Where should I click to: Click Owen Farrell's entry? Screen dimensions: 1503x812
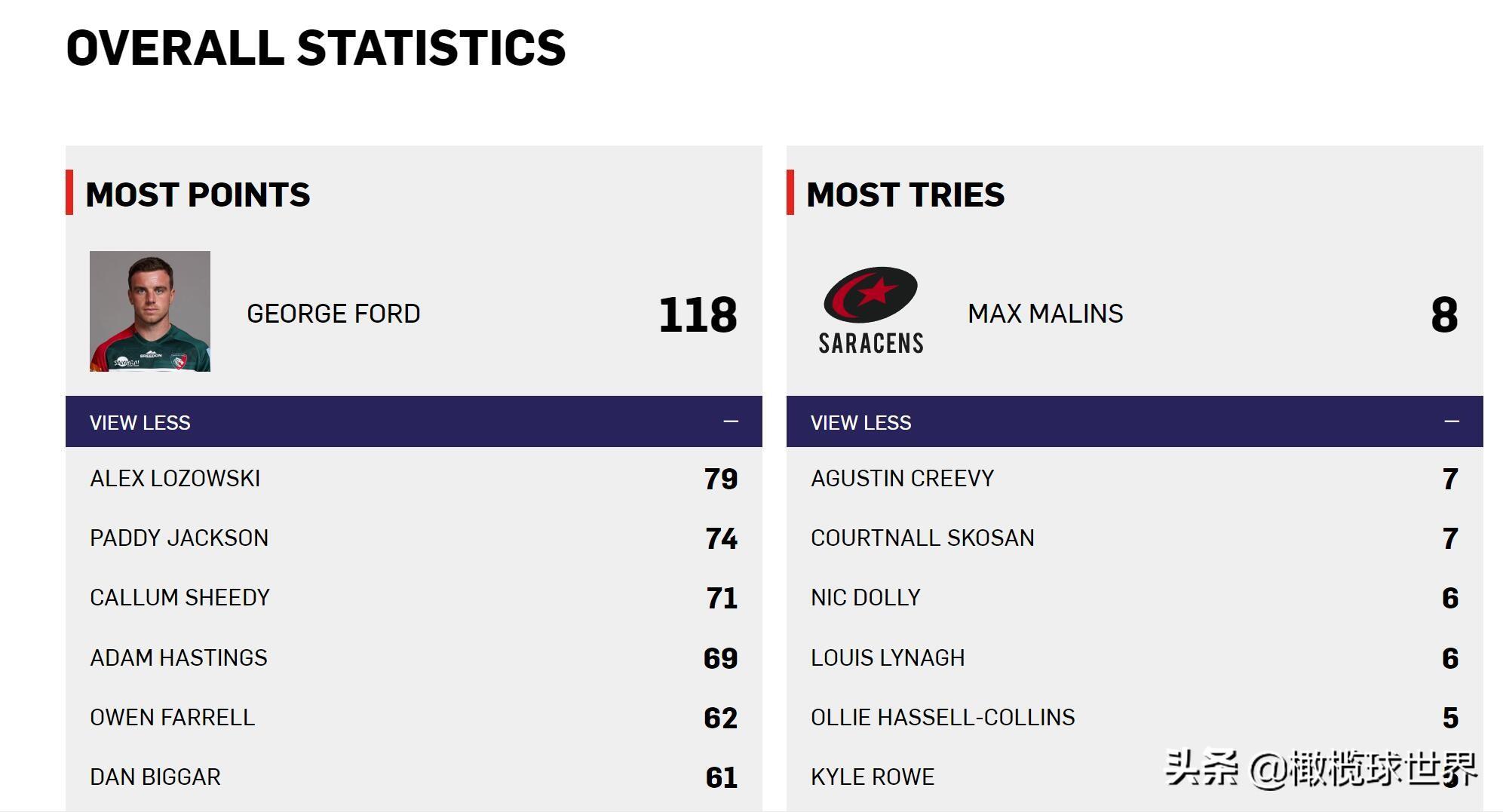point(173,717)
